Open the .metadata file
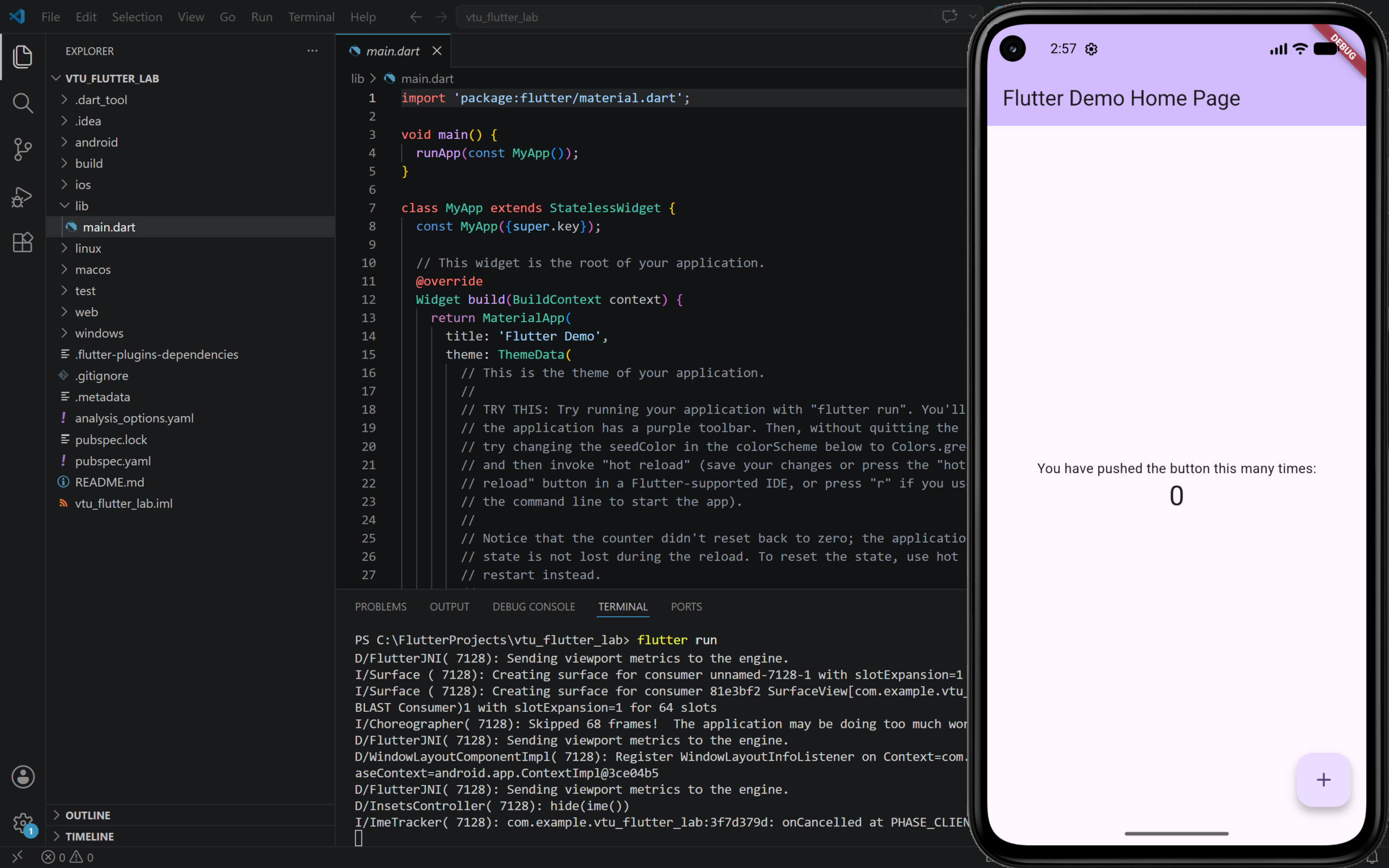Screen dimensions: 1389x868 190,397
